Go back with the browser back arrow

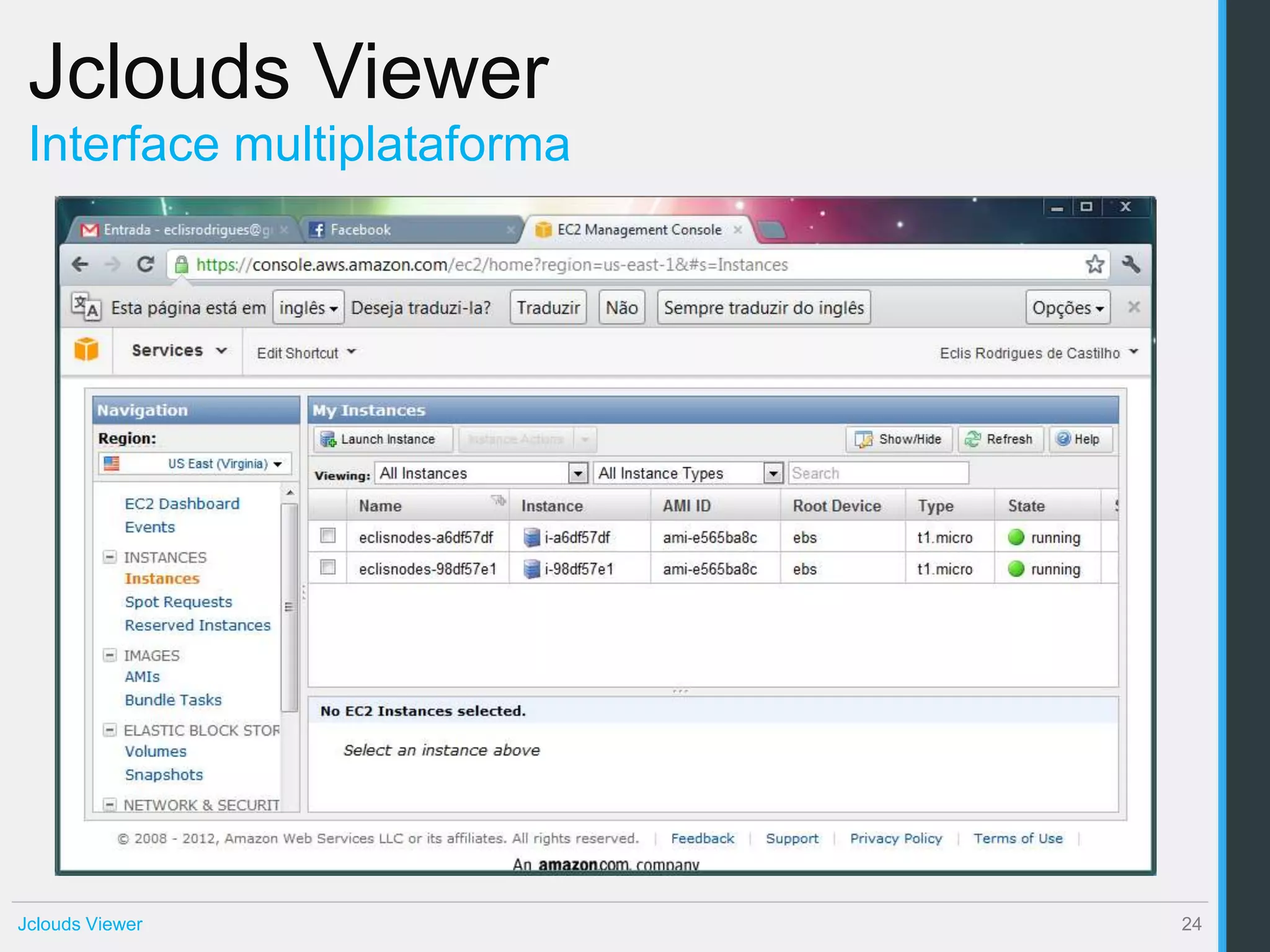80,265
